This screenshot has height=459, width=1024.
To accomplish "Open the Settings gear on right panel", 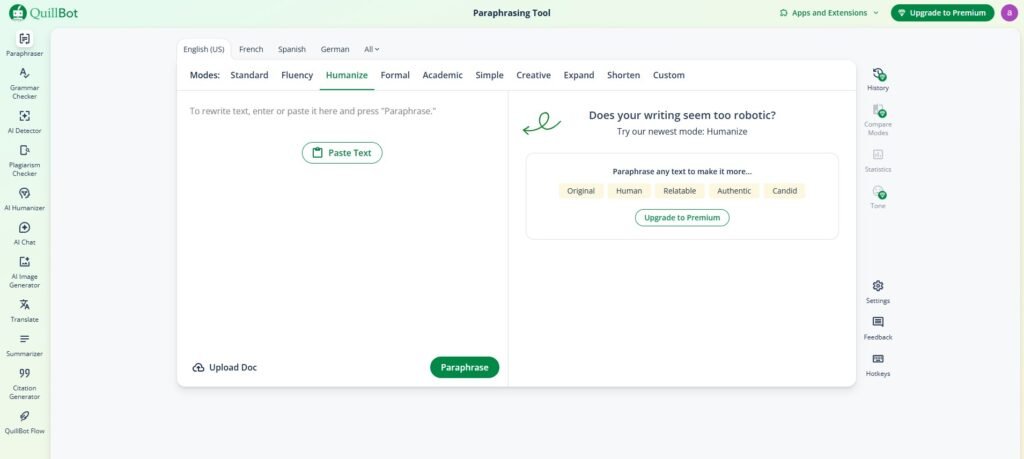I will [x=877, y=291].
